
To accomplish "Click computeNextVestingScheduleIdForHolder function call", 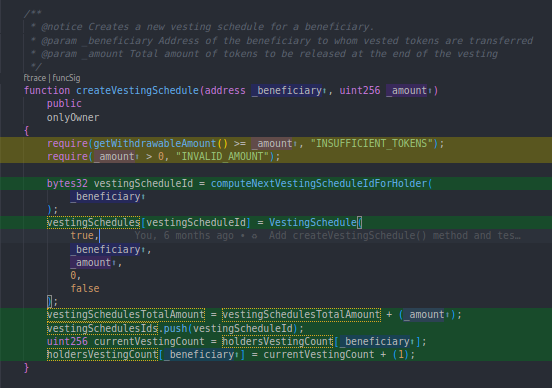I will point(319,183).
